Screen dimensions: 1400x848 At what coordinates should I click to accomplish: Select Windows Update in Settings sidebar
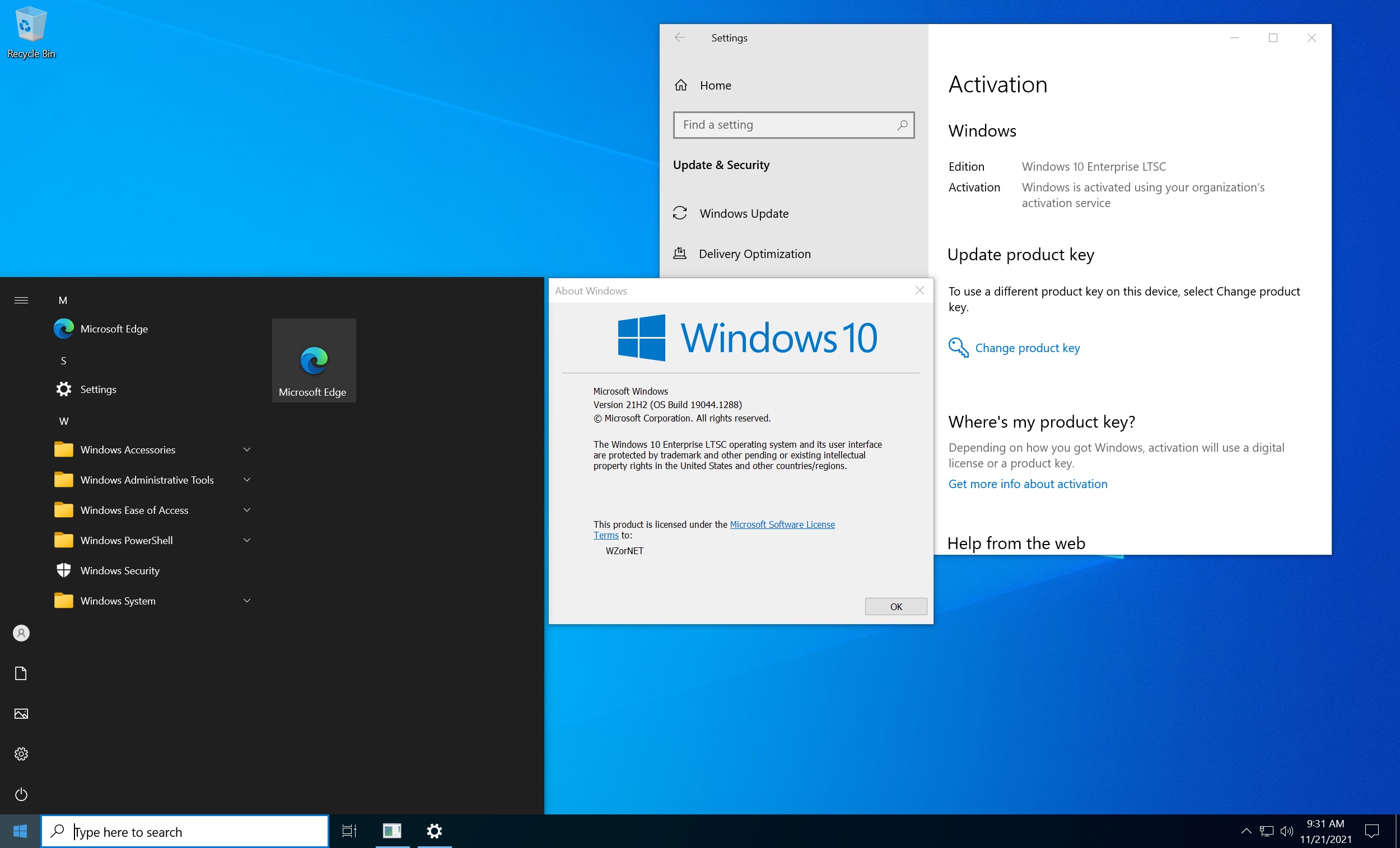[744, 214]
